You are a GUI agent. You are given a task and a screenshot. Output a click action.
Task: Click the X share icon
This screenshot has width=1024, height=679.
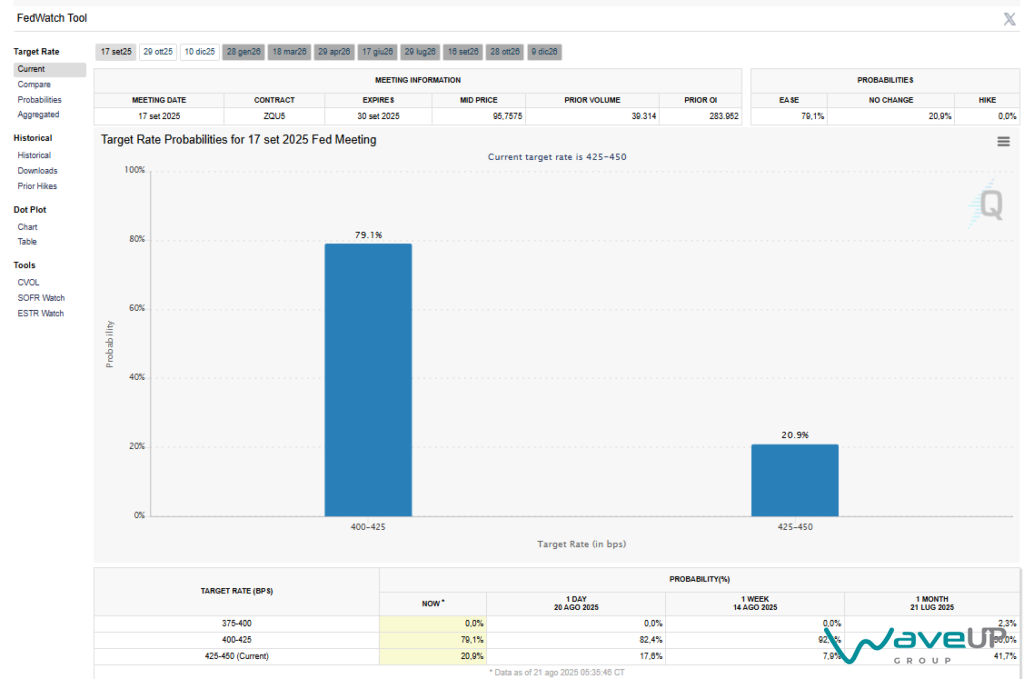pyautogui.click(x=1009, y=19)
